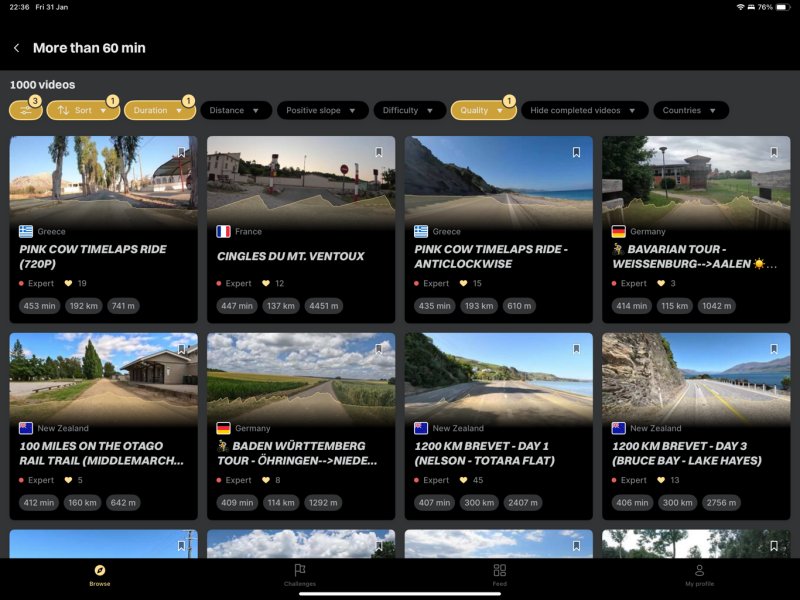This screenshot has height=600, width=800.
Task: Open the Challenges section from the bottom bar
Action: 299,570
